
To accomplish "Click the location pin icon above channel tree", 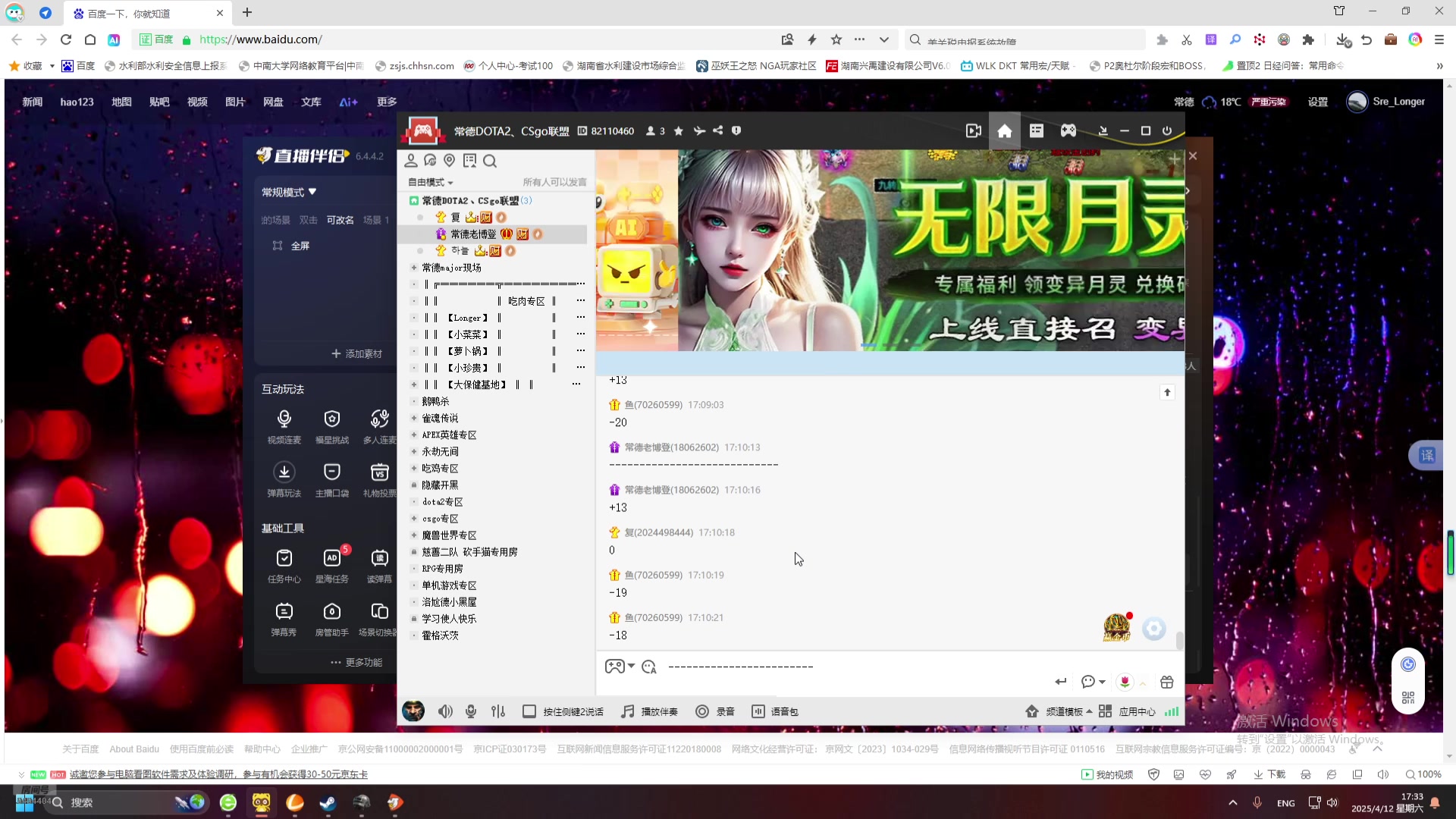I will click(450, 161).
